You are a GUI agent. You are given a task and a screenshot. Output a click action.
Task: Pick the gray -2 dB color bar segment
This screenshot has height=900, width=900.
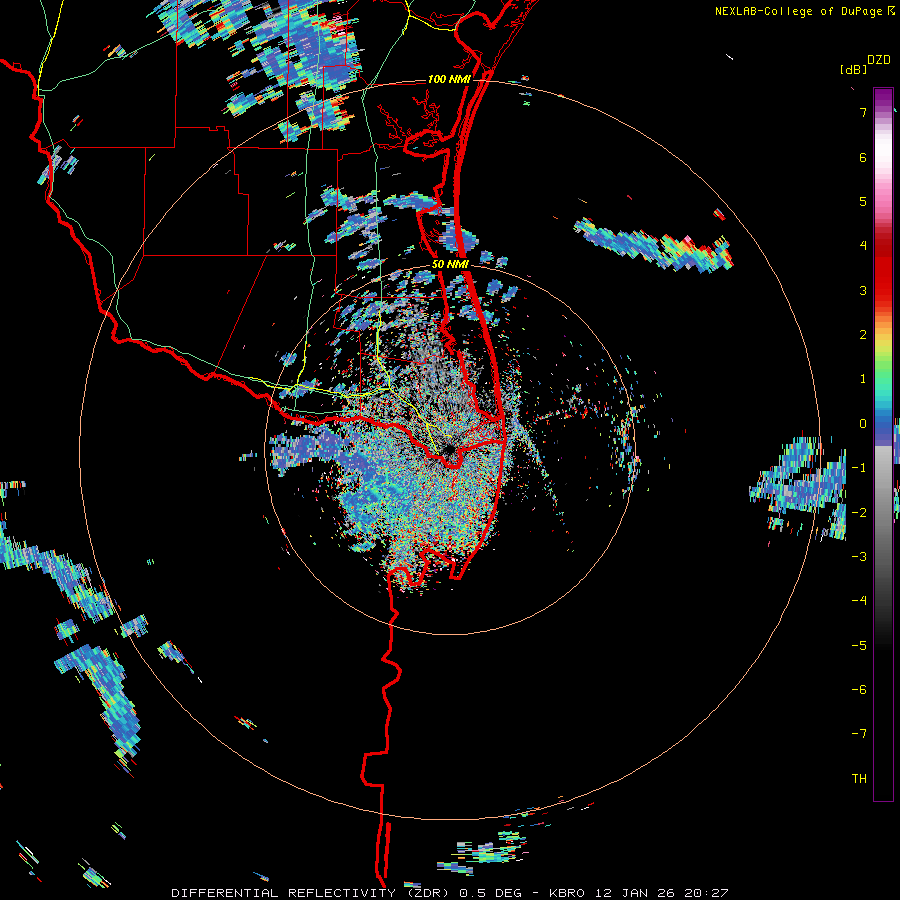(883, 513)
